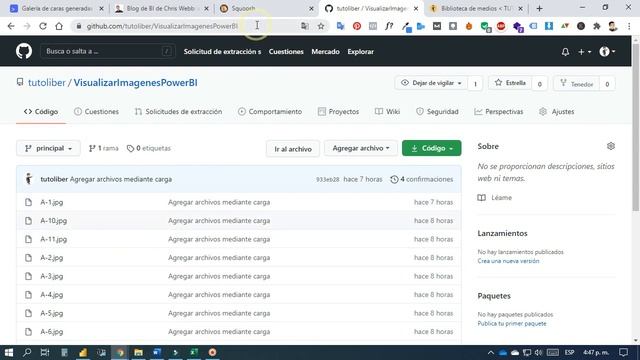Screen dimensions: 640x360
Task: Bookmark this page with the star icon
Action: coord(321,26)
